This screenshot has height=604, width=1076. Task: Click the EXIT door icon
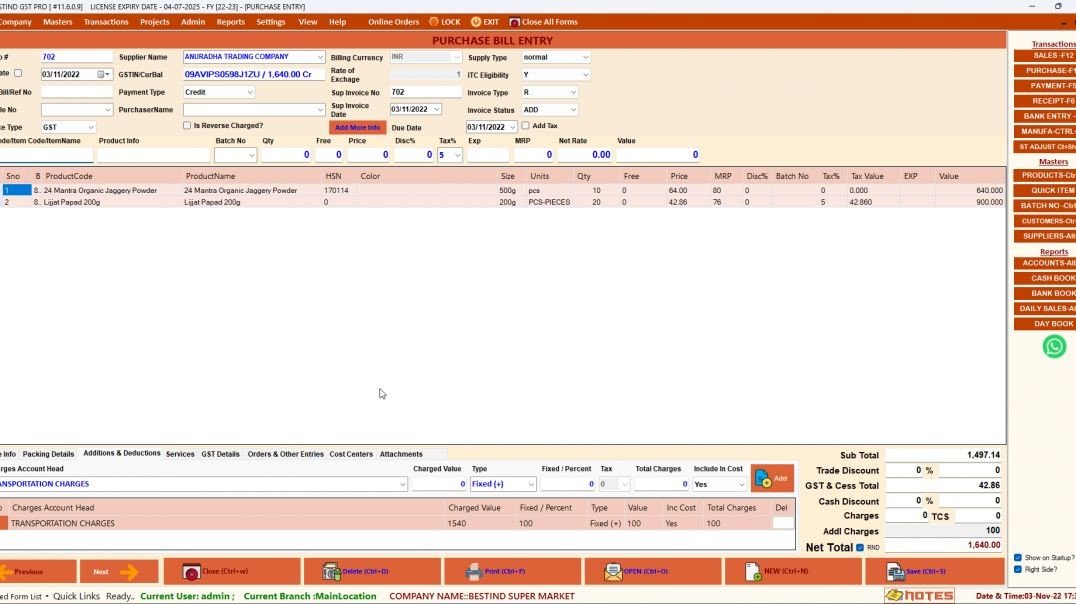(477, 21)
